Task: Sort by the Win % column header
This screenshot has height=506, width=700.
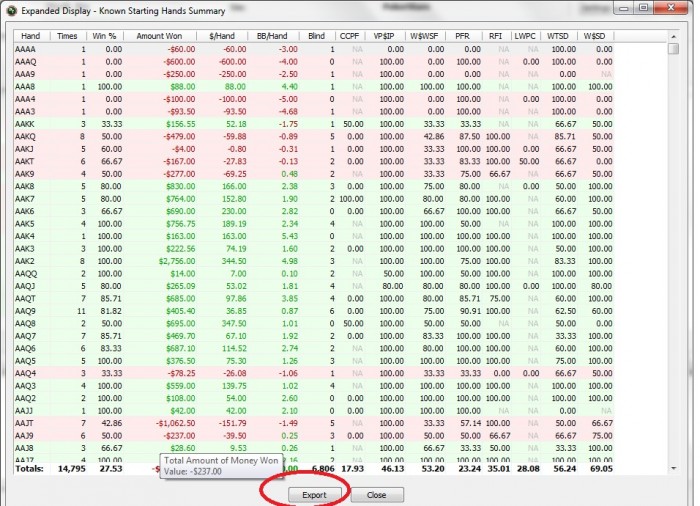Action: coord(104,36)
